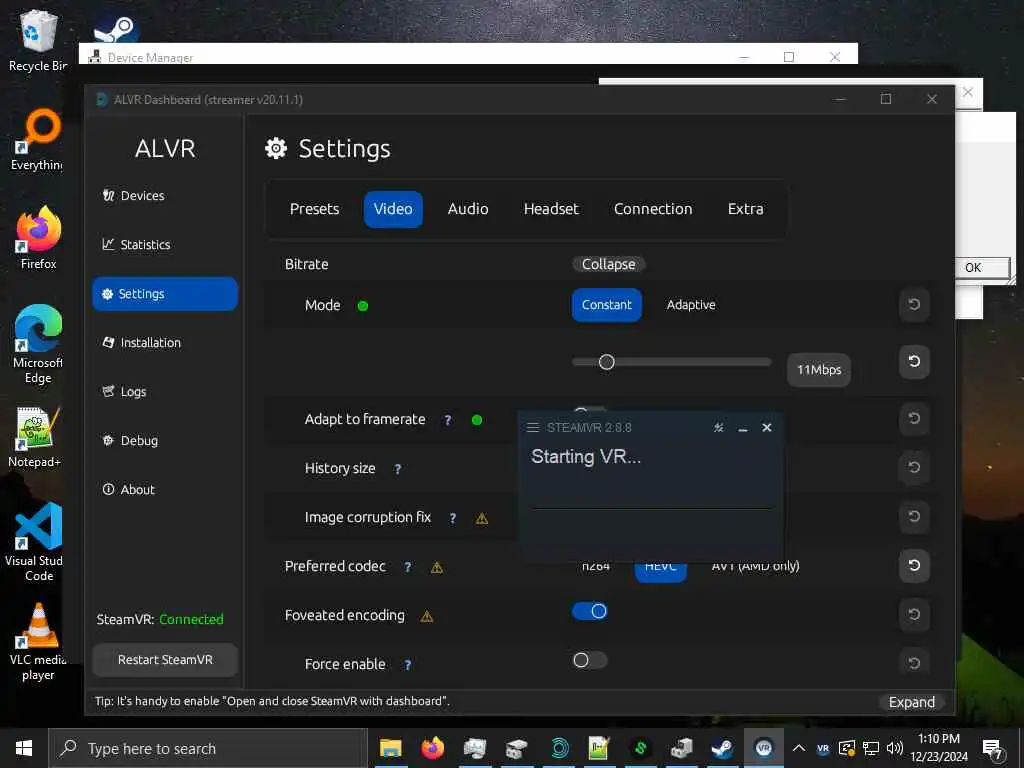Click the bitrate slider handle
Screen dimensions: 1024x768
(607, 362)
